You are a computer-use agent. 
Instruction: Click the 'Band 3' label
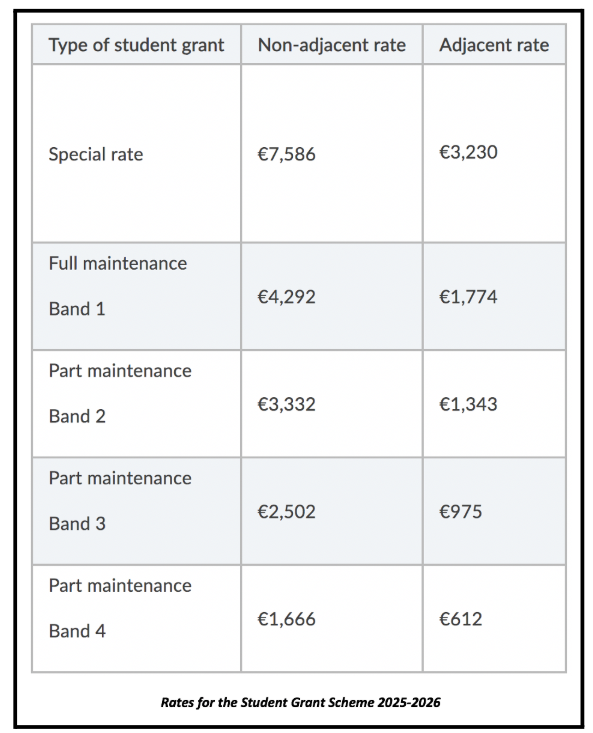pos(77,524)
